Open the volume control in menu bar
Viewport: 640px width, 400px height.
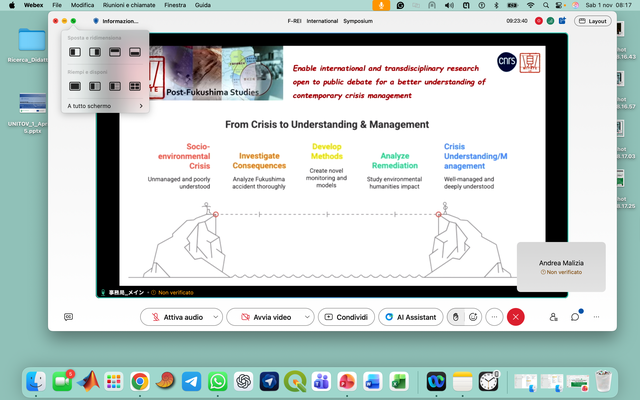[449, 5]
